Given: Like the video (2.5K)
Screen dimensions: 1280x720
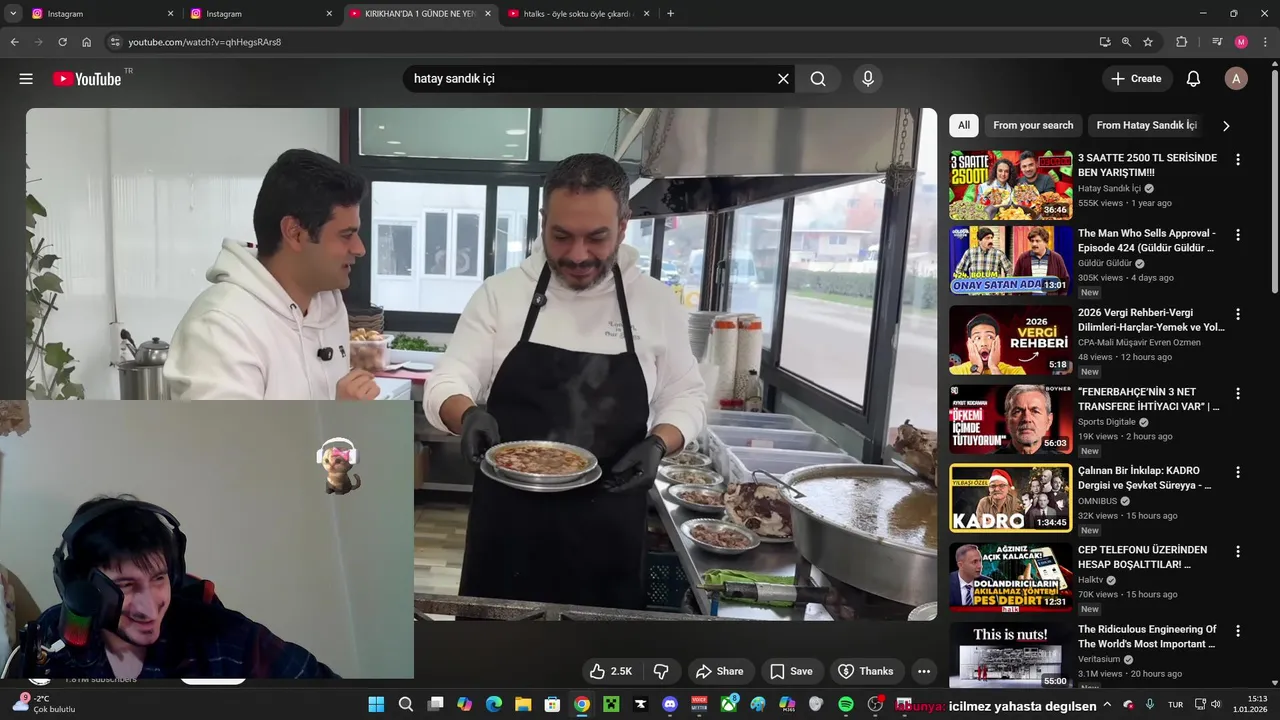Looking at the screenshot, I should tap(611, 671).
